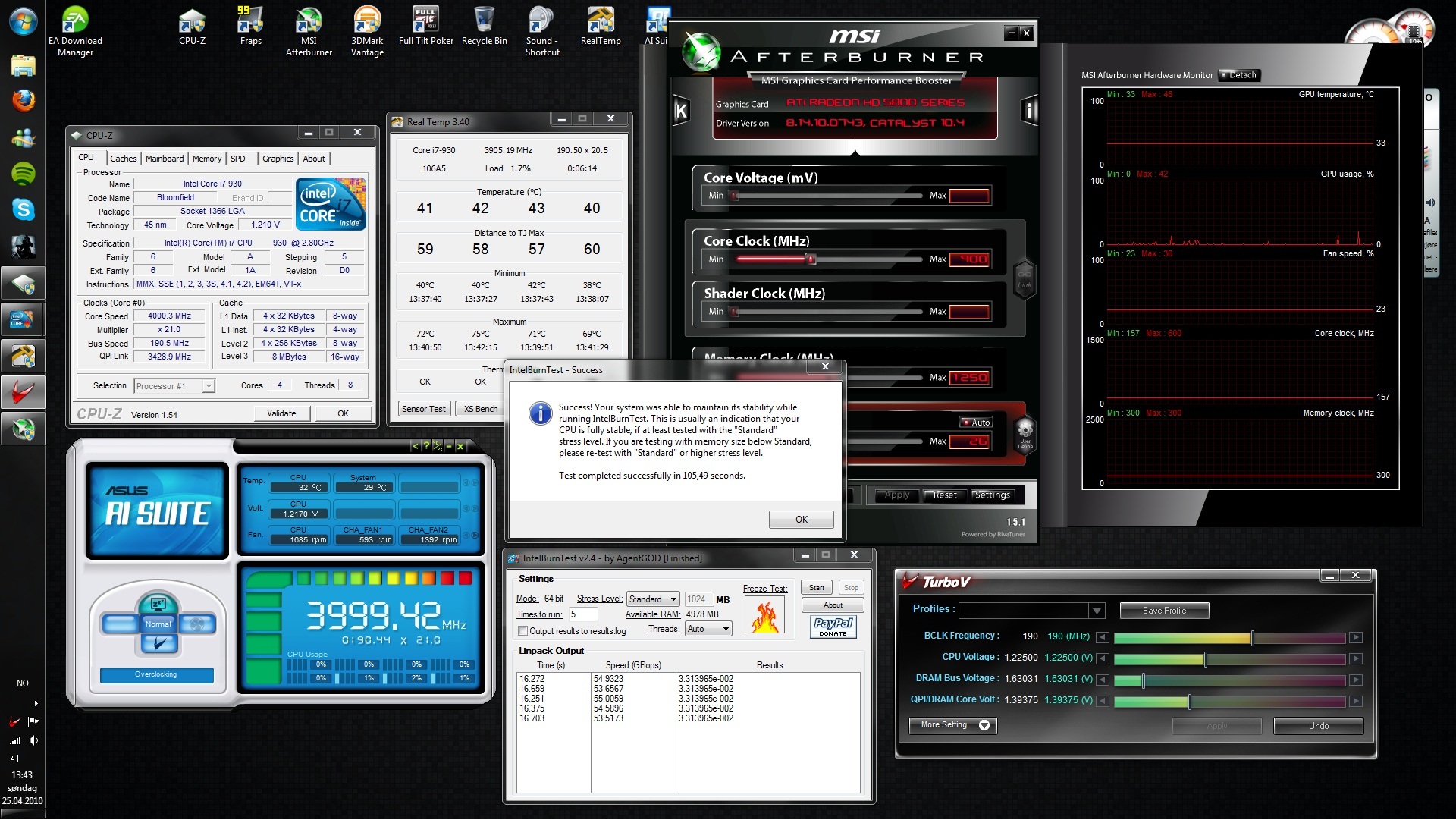Click the help question mark in AI Suite

point(425,446)
